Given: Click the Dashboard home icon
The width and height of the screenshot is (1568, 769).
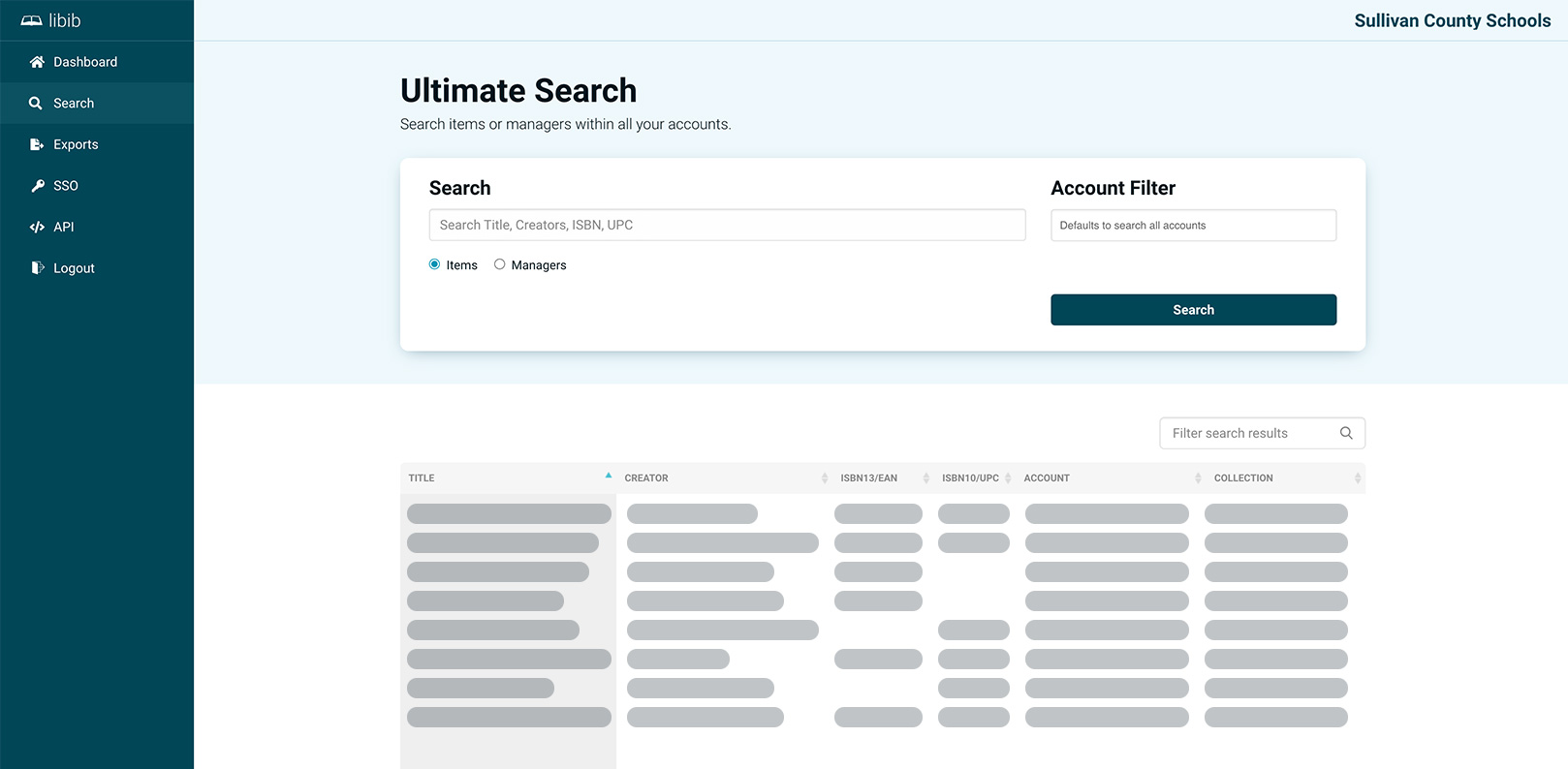Looking at the screenshot, I should (37, 62).
